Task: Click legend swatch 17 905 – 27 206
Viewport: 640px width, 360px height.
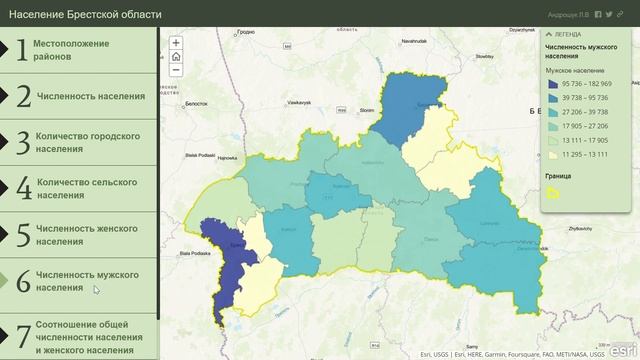Action: (553, 126)
